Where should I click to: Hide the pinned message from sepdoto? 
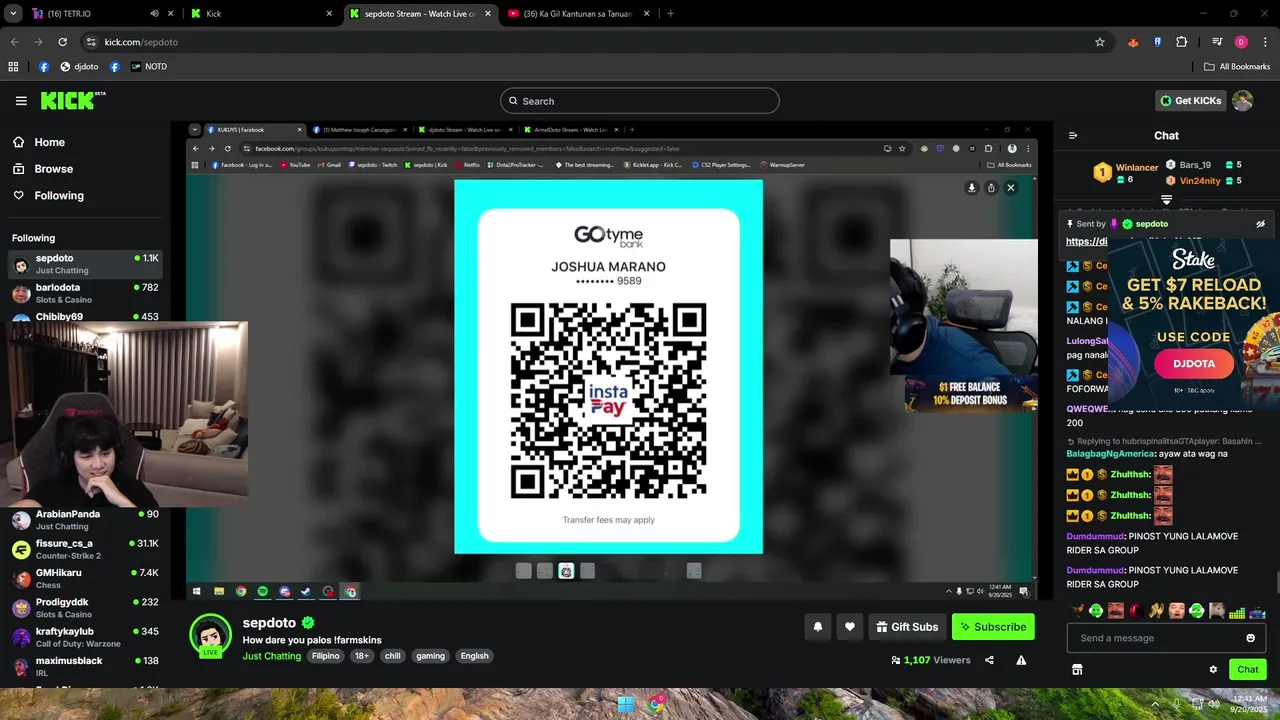(x=1260, y=224)
